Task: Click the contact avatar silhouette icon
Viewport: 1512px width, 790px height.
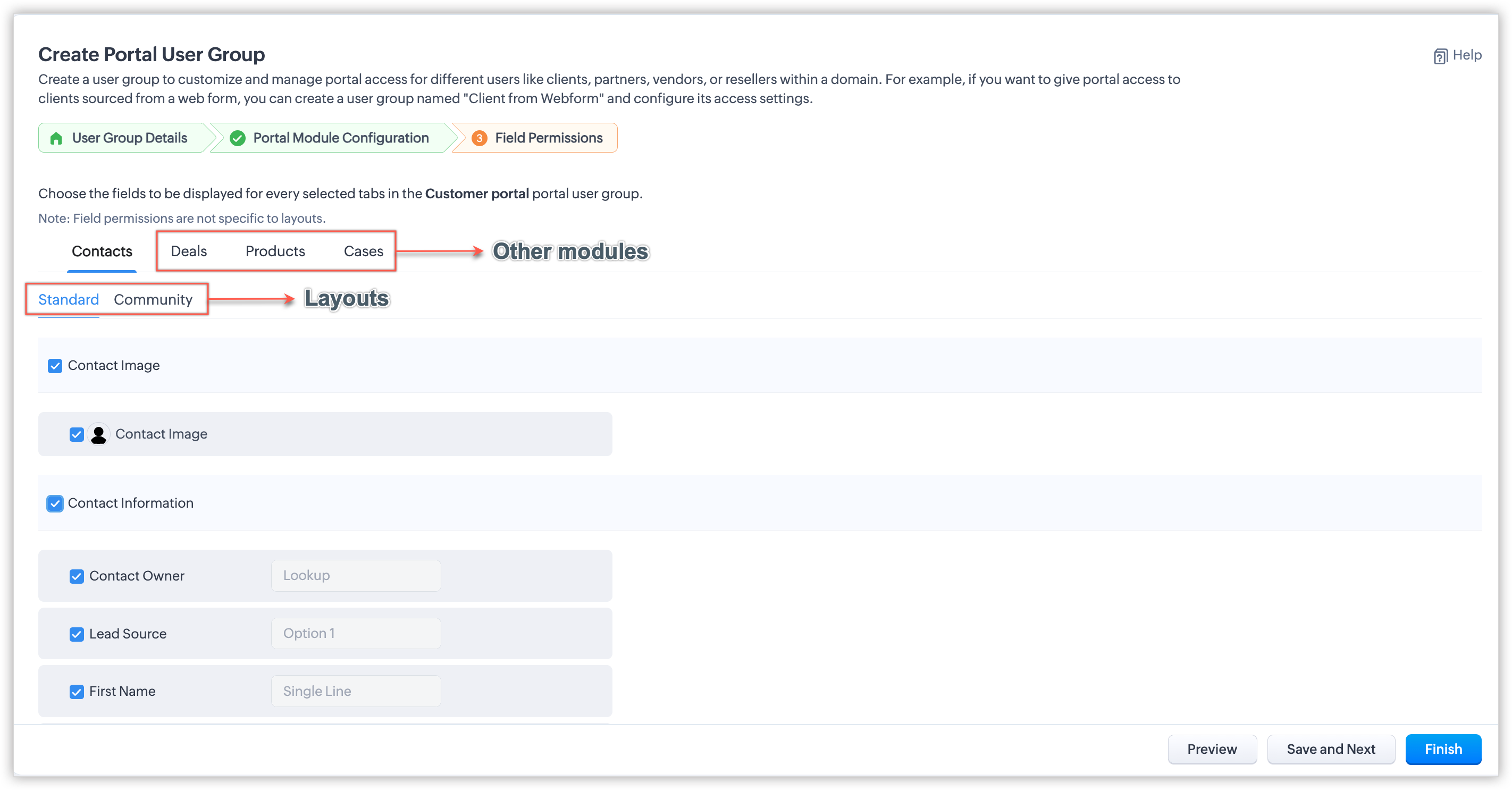Action: pos(98,434)
